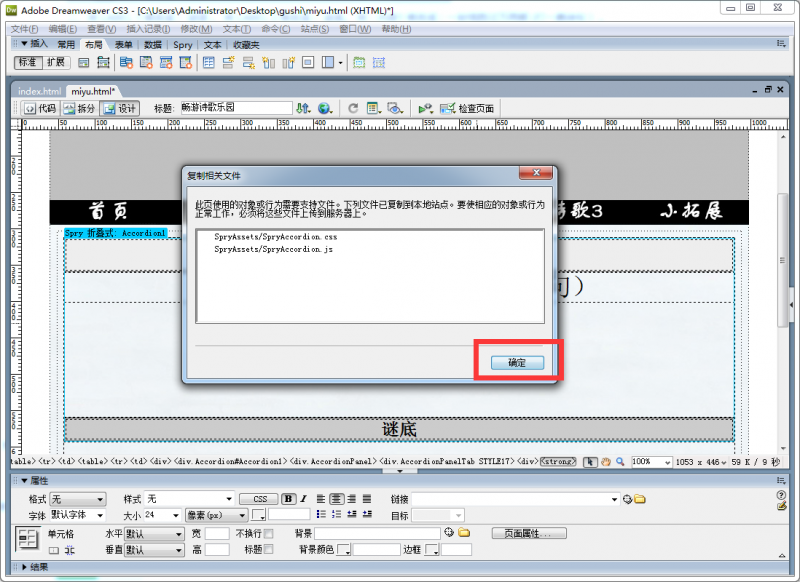
Task: Click the Spry Tabbed Panels icon
Action: pos(146,63)
